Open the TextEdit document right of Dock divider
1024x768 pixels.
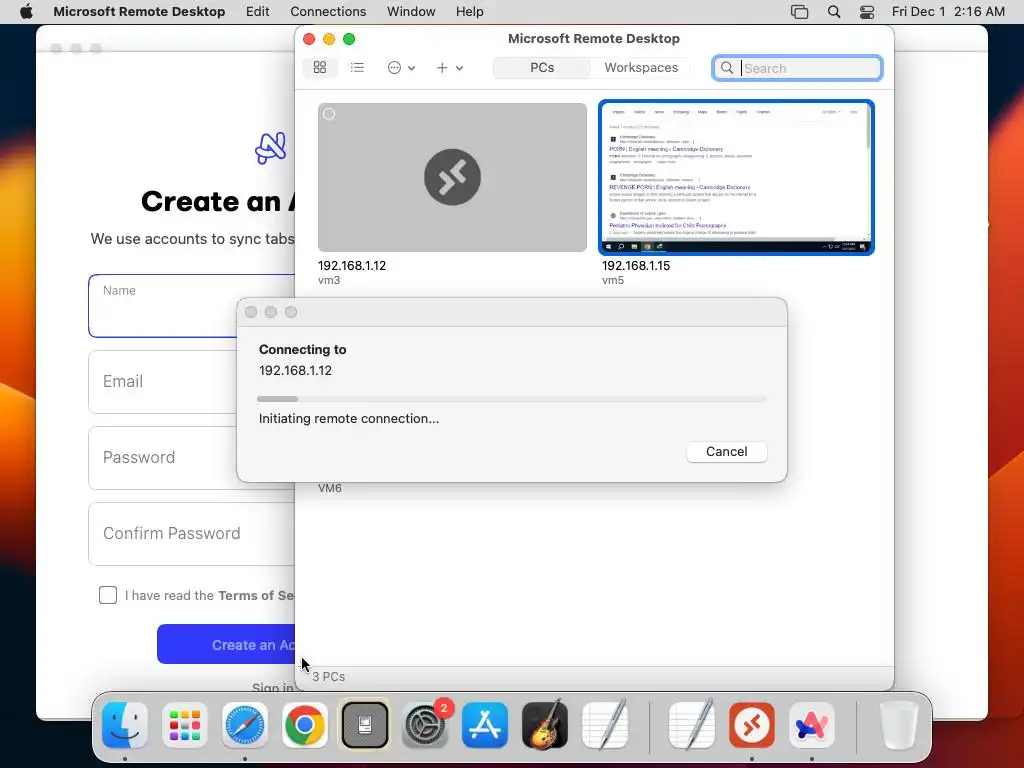[692, 725]
